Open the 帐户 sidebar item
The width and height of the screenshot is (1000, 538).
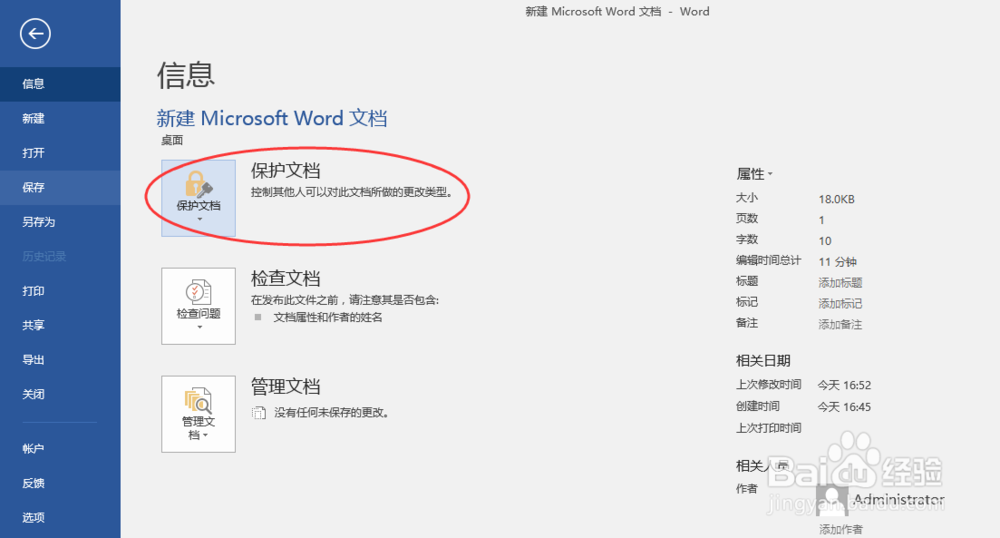point(60,449)
